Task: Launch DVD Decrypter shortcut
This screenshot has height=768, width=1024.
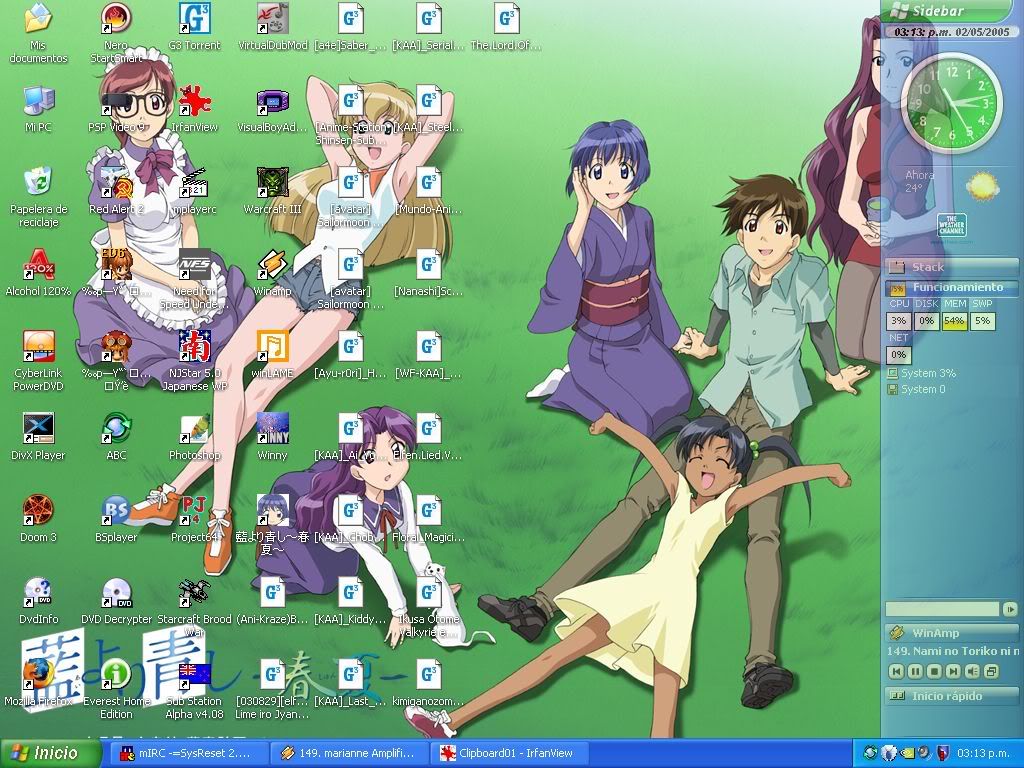Action: coord(116,594)
